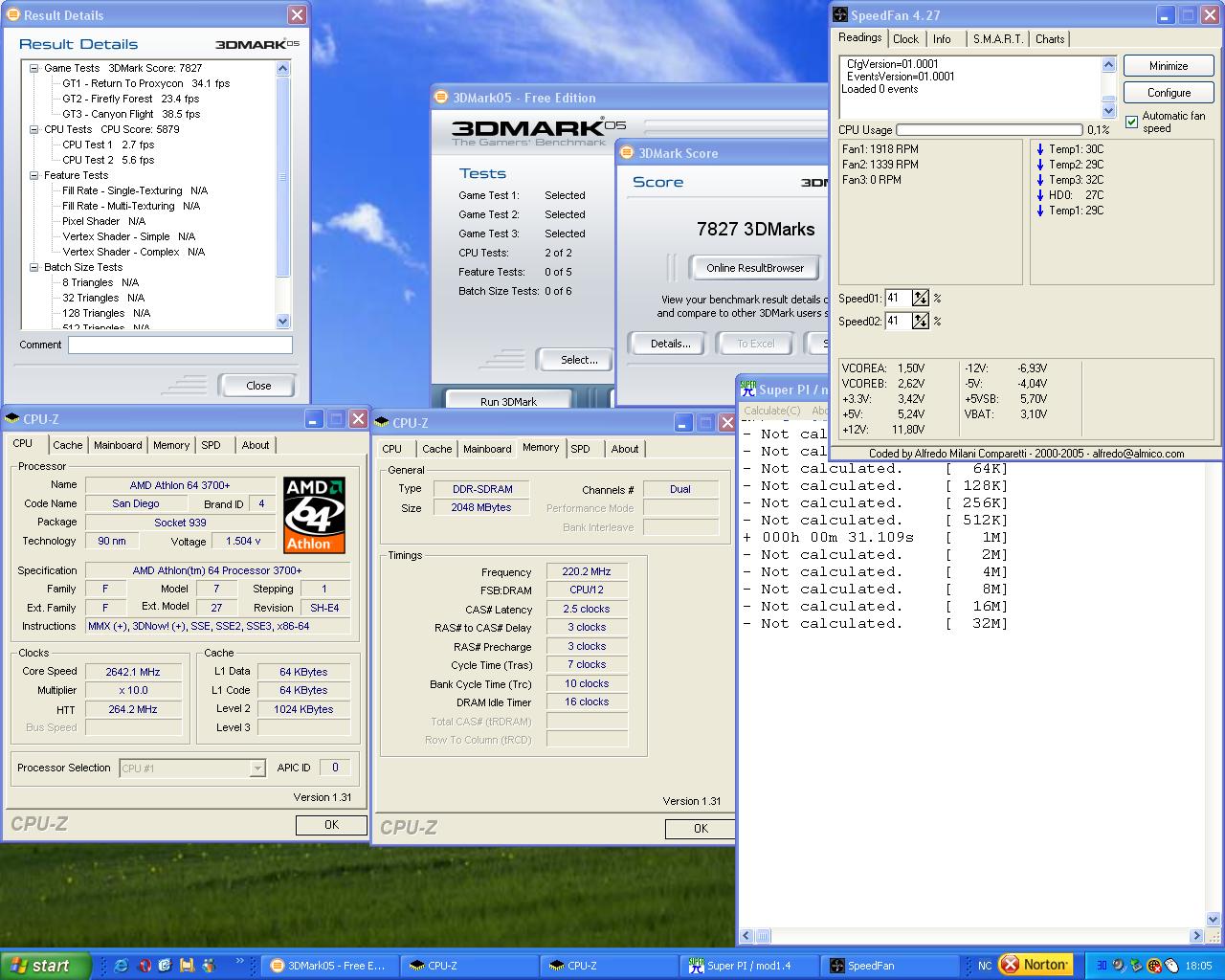Viewport: 1225px width, 980px height.
Task: Launch Internet Explorer from the quick launch bar
Action: click(122, 966)
